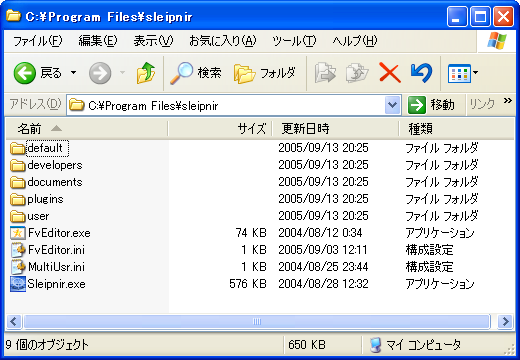Expand the links toolbar chevron
The image size is (520, 360).
click(x=507, y=100)
